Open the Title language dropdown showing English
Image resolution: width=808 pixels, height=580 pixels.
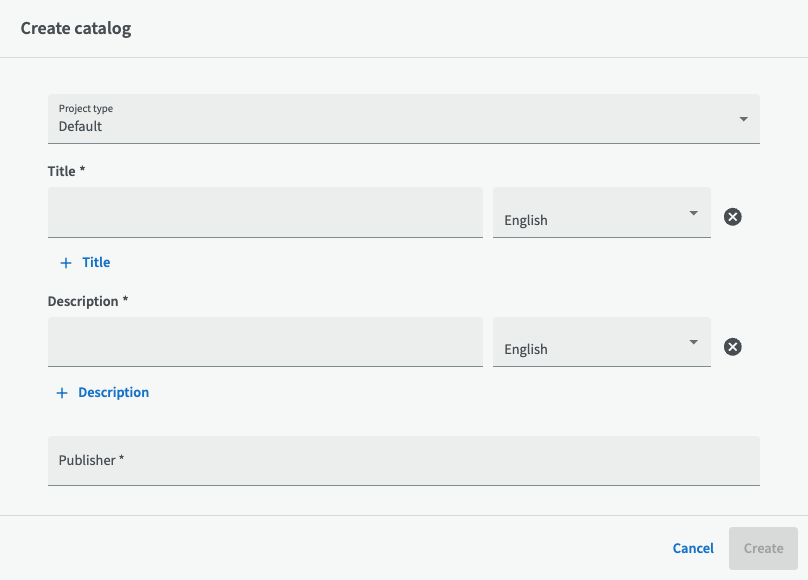(601, 212)
